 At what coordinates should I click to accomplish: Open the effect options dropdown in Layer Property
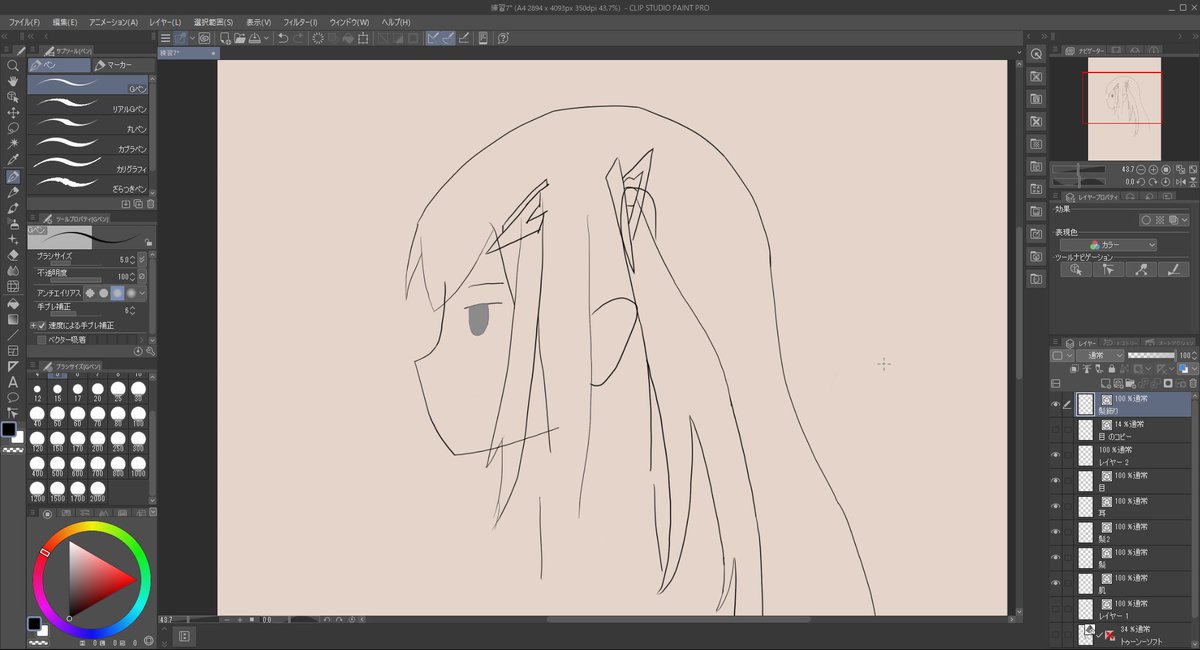[x=1185, y=220]
